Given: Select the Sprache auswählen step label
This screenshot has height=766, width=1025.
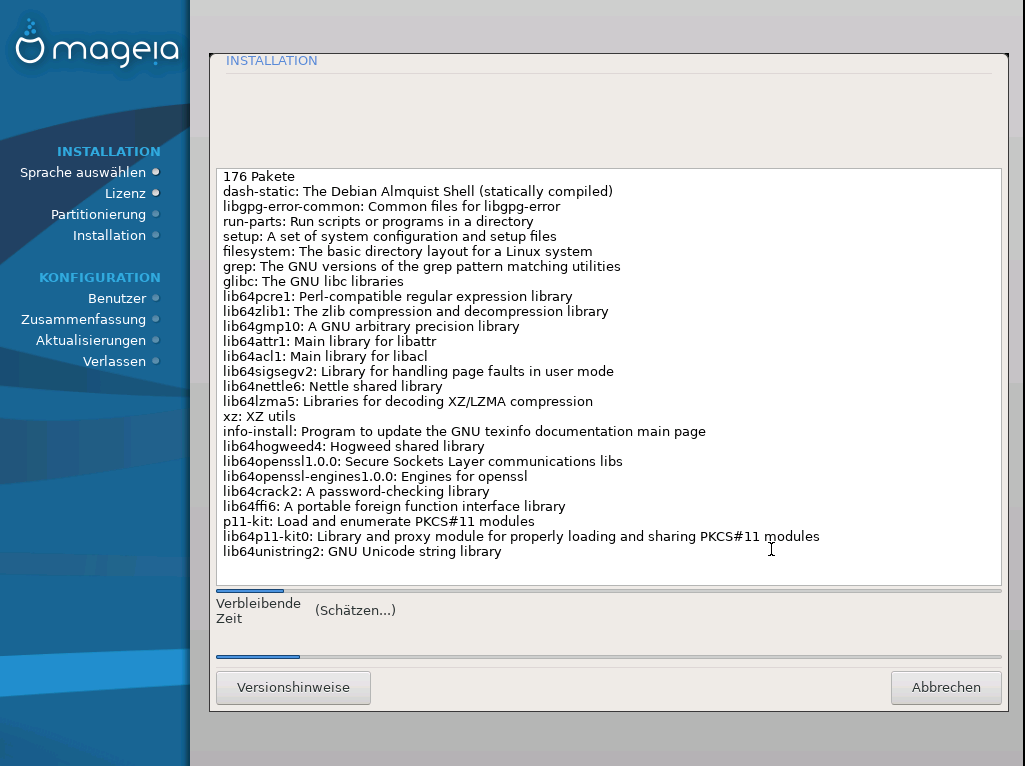Looking at the screenshot, I should click(83, 172).
